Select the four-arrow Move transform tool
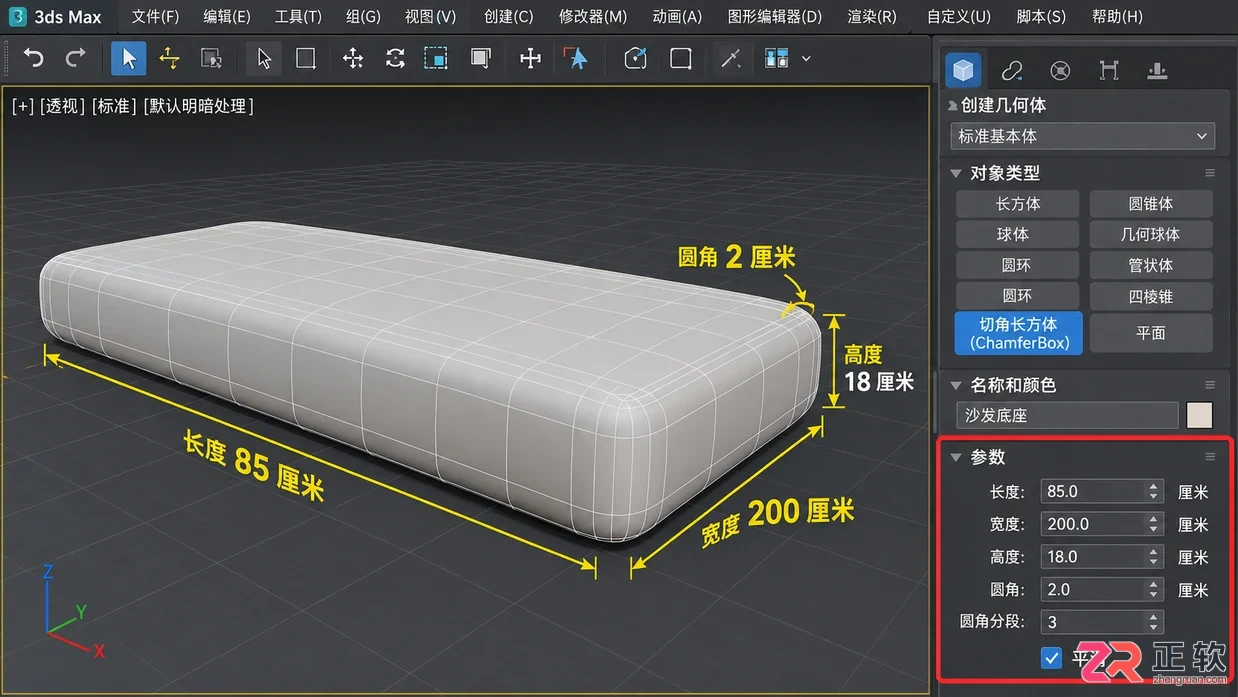1238x697 pixels. pyautogui.click(x=353, y=58)
